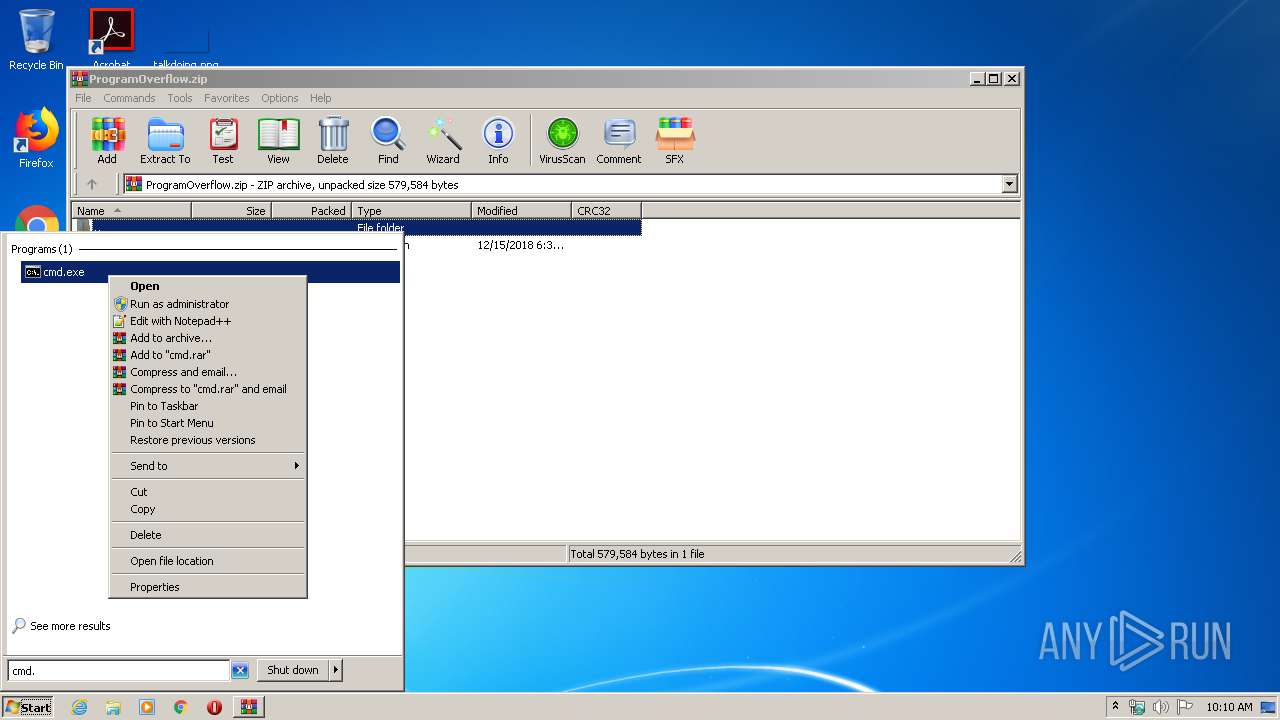
Task: Open the Commands menu
Action: tap(129, 98)
